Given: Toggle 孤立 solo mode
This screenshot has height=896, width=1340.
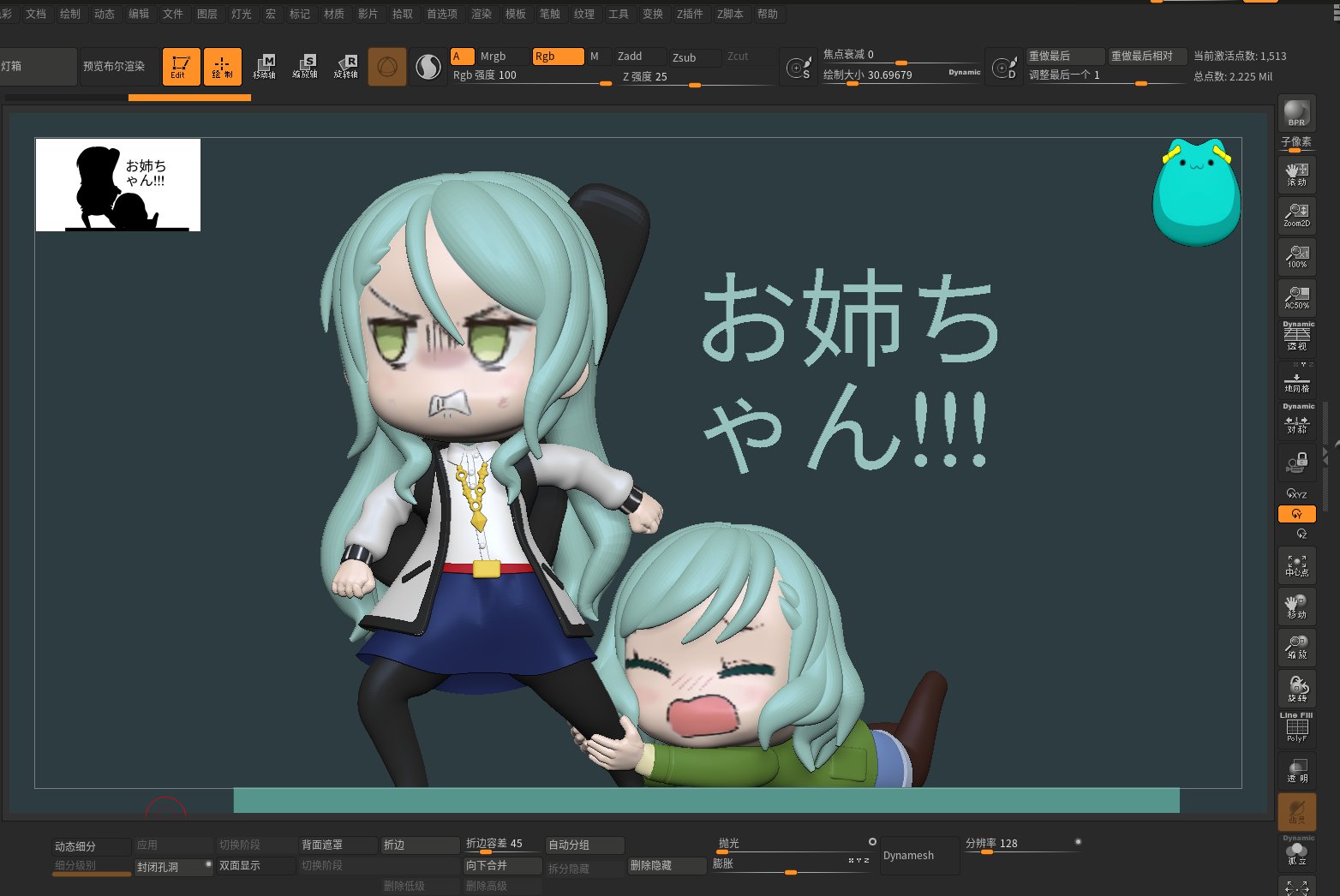Looking at the screenshot, I should tap(1297, 852).
